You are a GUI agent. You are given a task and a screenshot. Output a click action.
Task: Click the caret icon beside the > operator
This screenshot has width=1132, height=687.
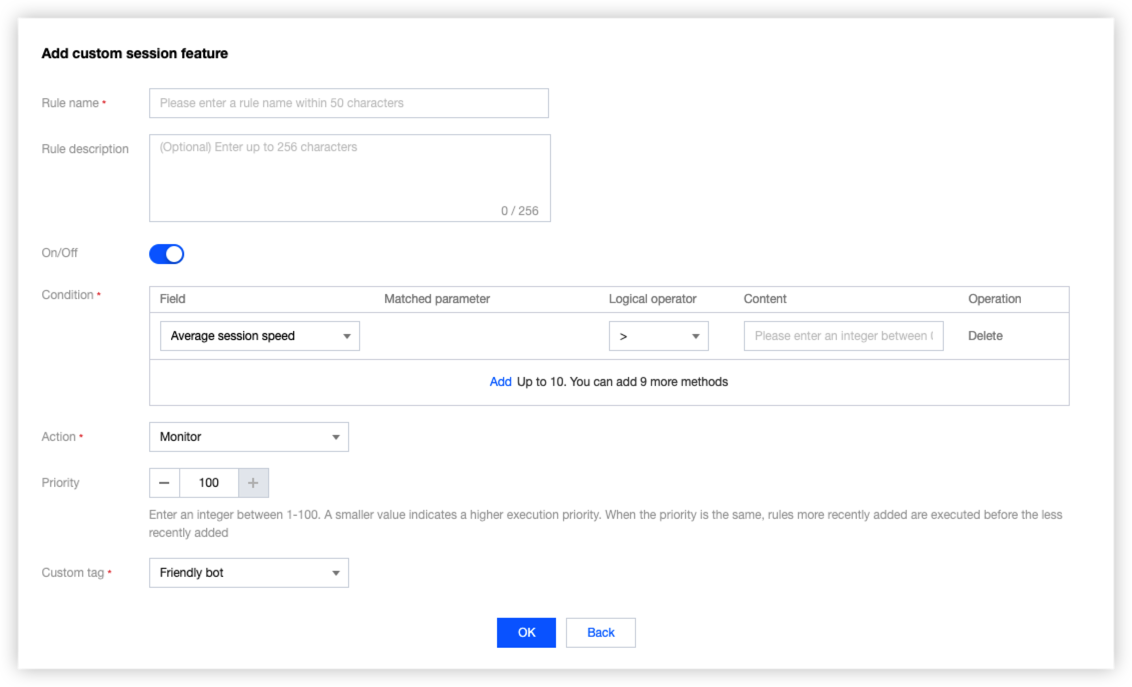coord(696,337)
